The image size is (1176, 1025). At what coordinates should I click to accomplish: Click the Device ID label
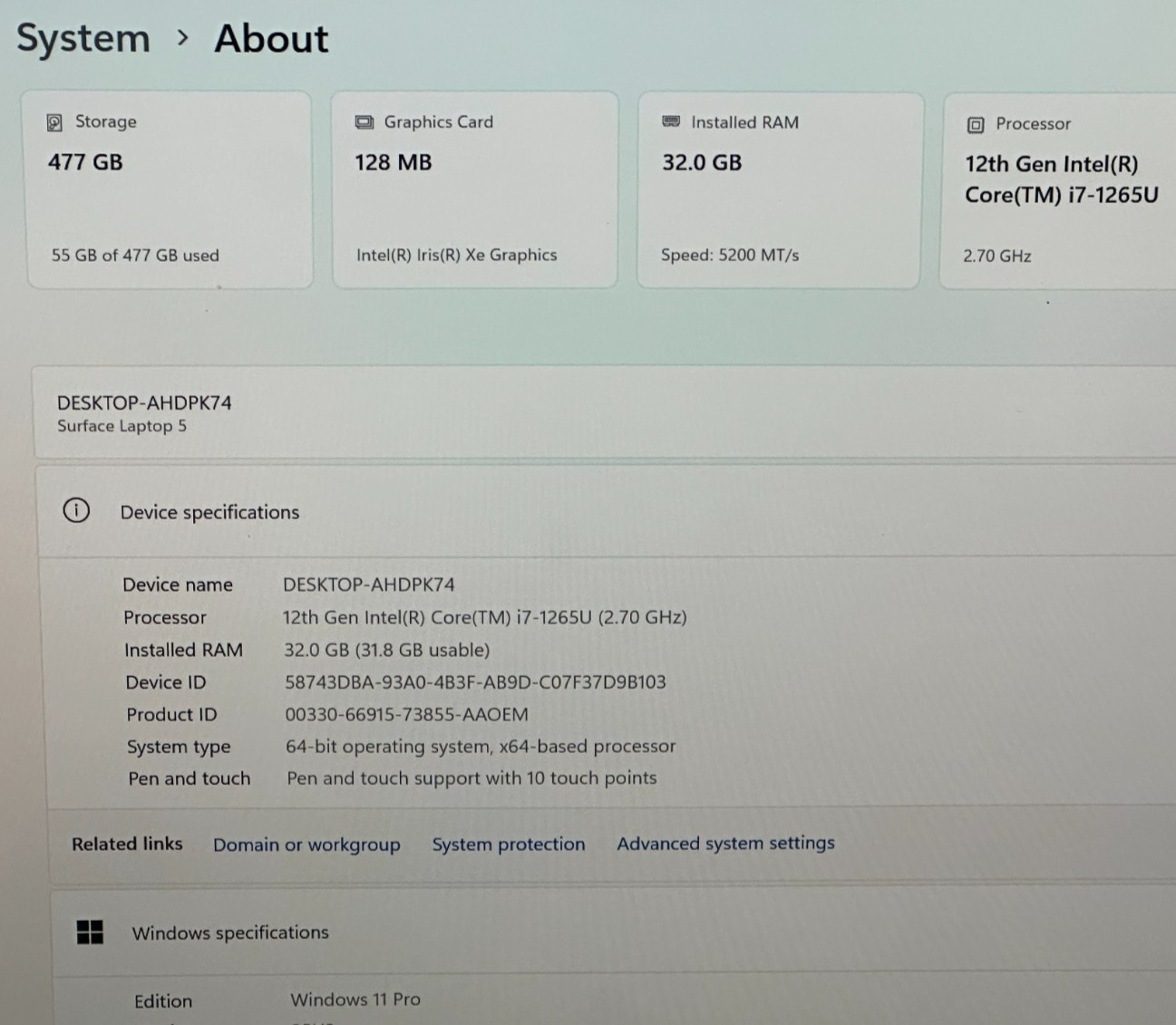click(x=166, y=682)
